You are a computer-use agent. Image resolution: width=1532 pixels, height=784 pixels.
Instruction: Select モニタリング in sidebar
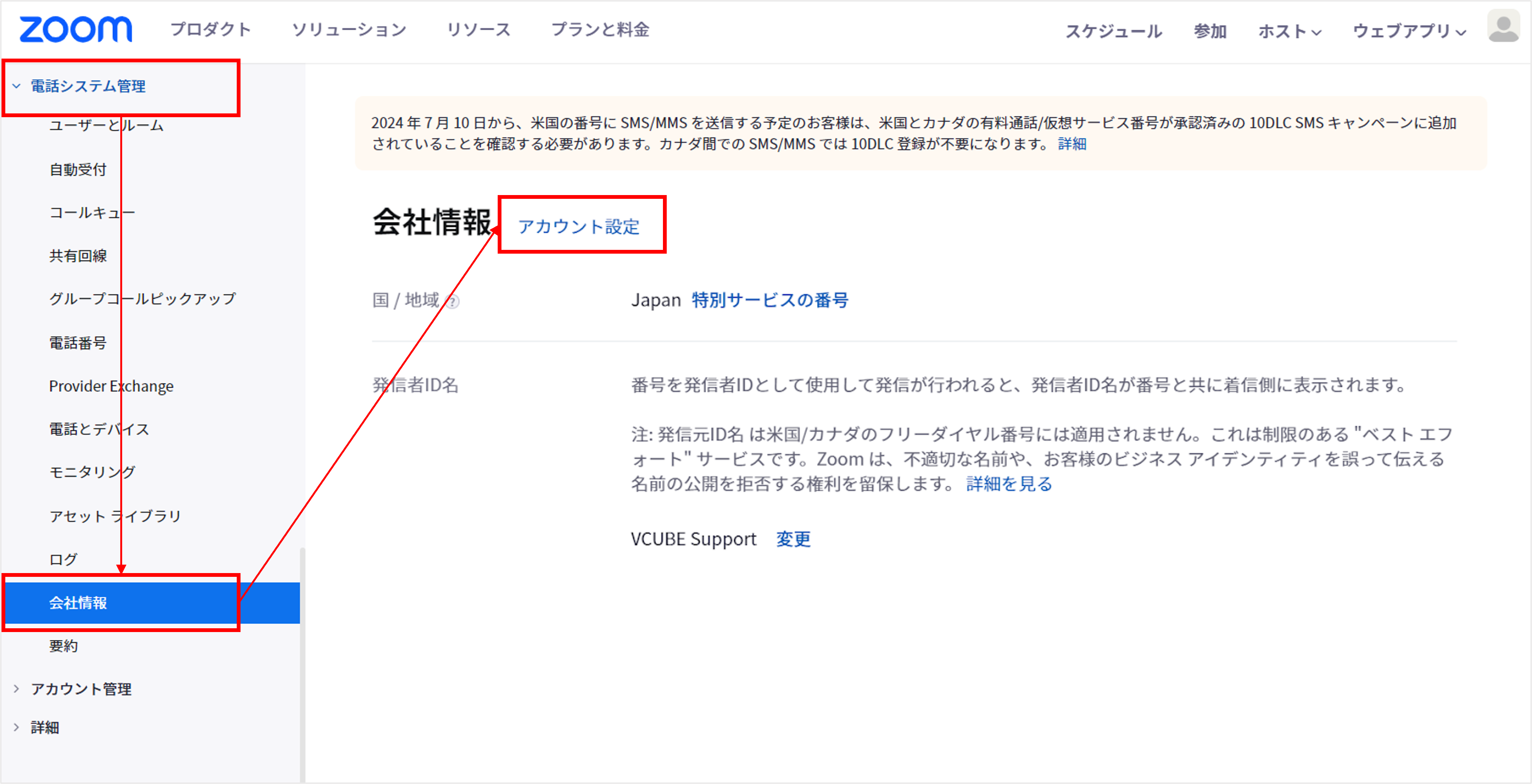tap(92, 473)
